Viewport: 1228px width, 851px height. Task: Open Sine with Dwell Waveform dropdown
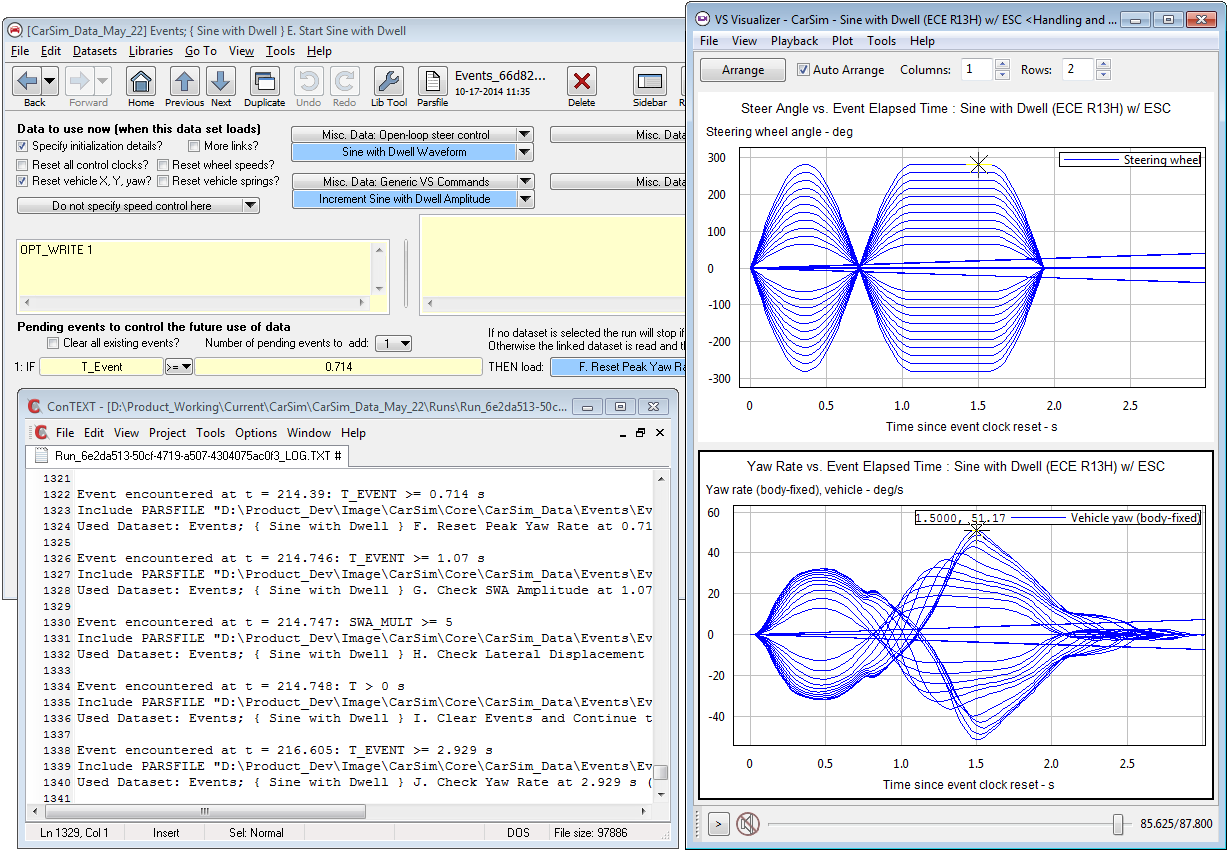click(524, 152)
